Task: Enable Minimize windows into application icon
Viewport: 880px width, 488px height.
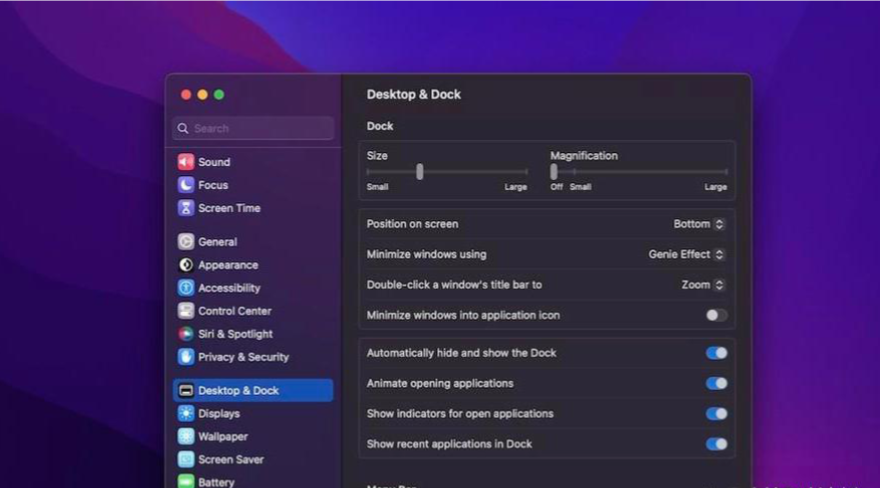Action: [x=716, y=315]
